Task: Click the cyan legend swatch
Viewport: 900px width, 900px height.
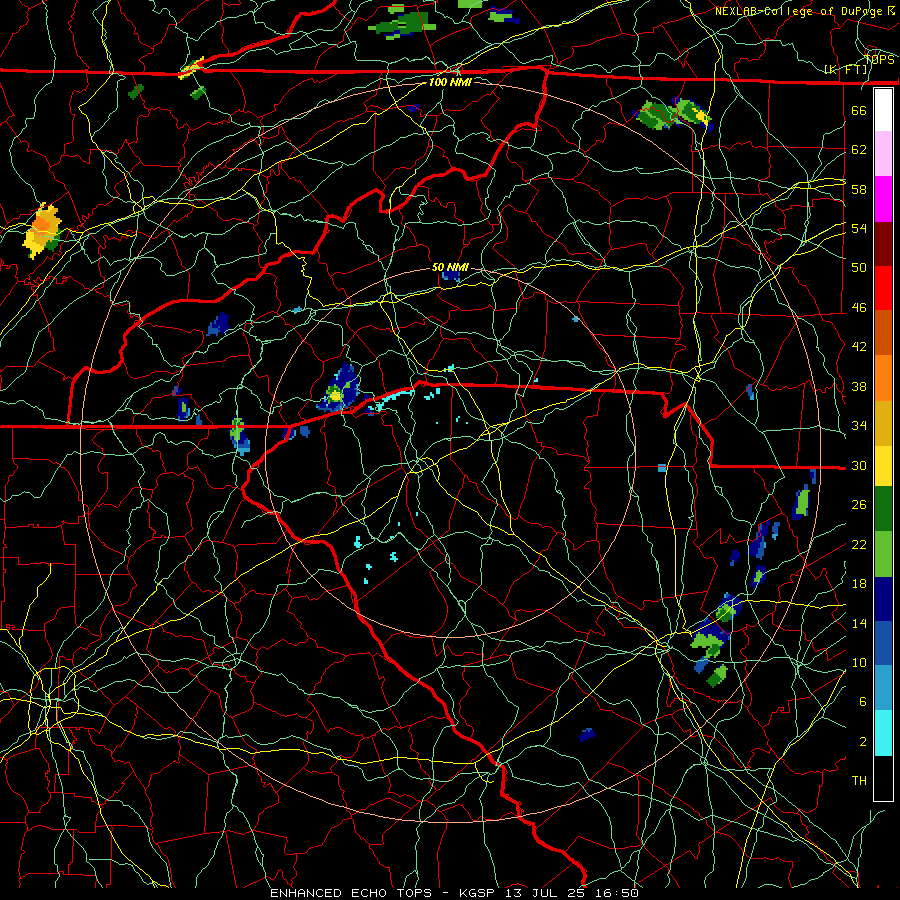Action: click(x=883, y=733)
